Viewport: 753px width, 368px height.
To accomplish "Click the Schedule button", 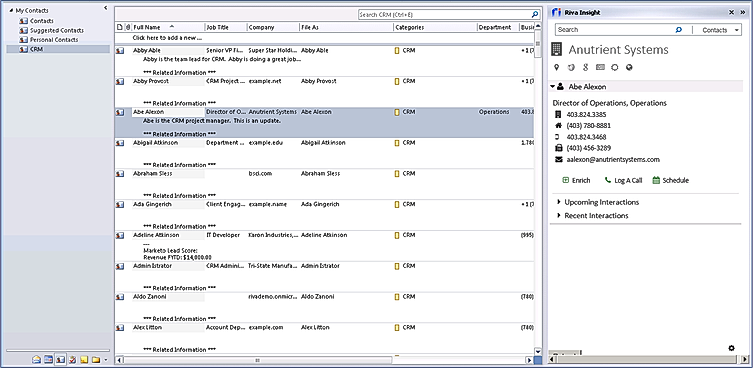I will [670, 181].
